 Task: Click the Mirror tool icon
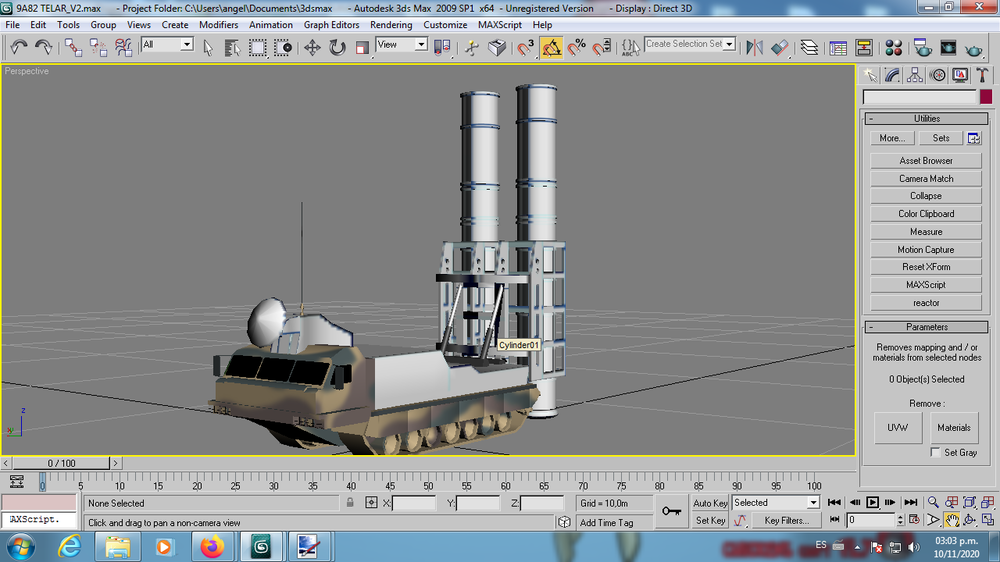754,48
